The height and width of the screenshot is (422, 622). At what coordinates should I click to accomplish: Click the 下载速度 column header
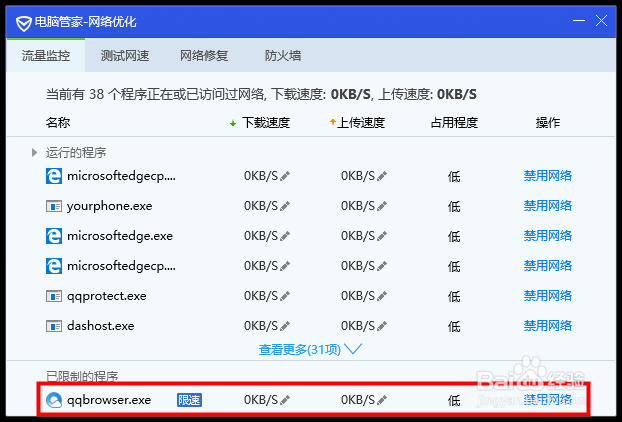[x=266, y=123]
